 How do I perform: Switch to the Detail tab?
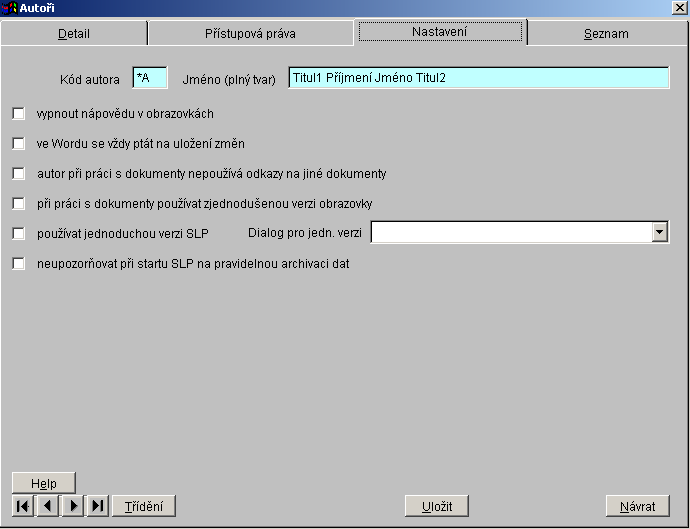click(x=74, y=34)
